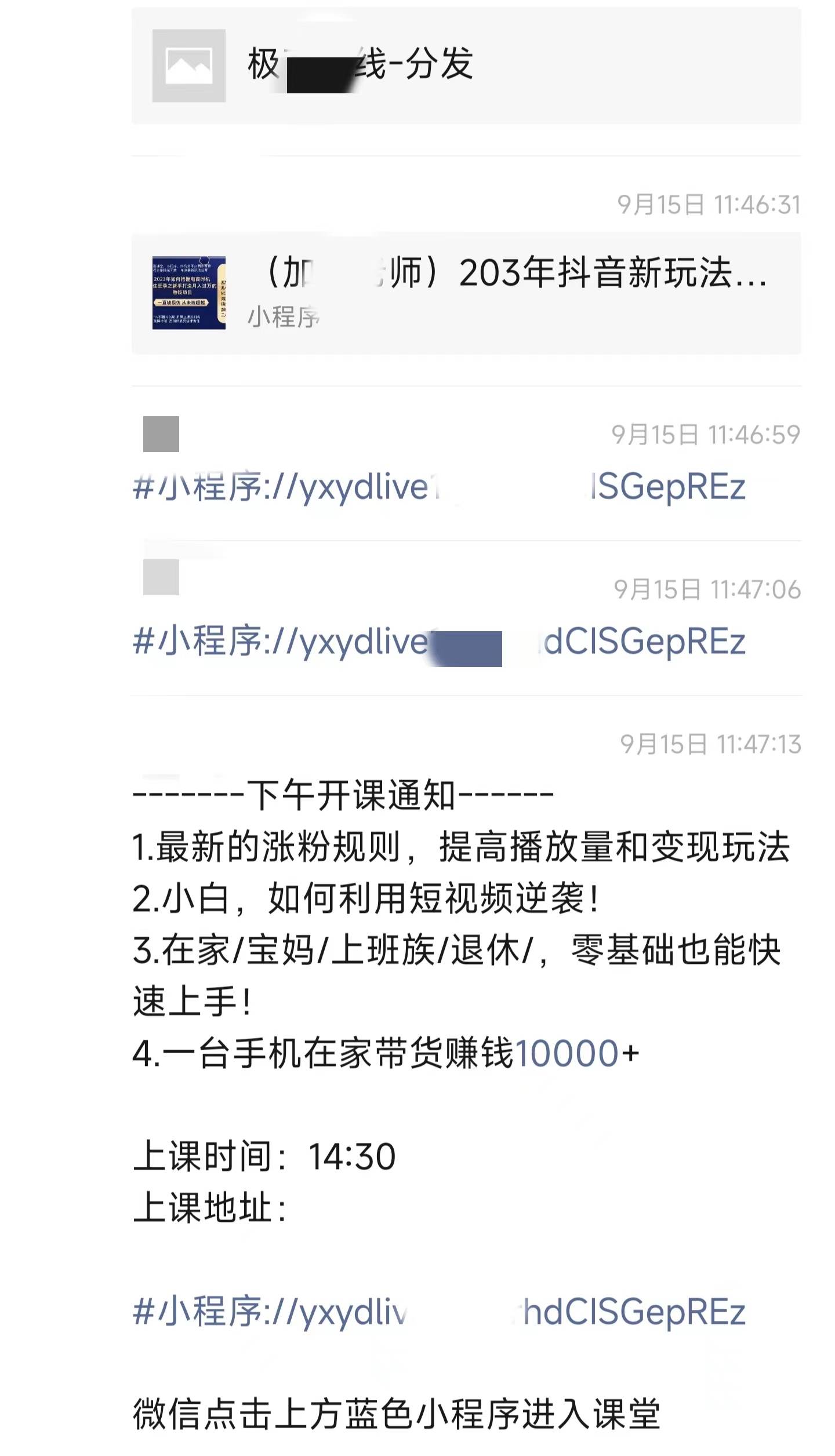Open the "203年抖音新玩法" mini-program card
835x1456 pixels.
[x=466, y=293]
